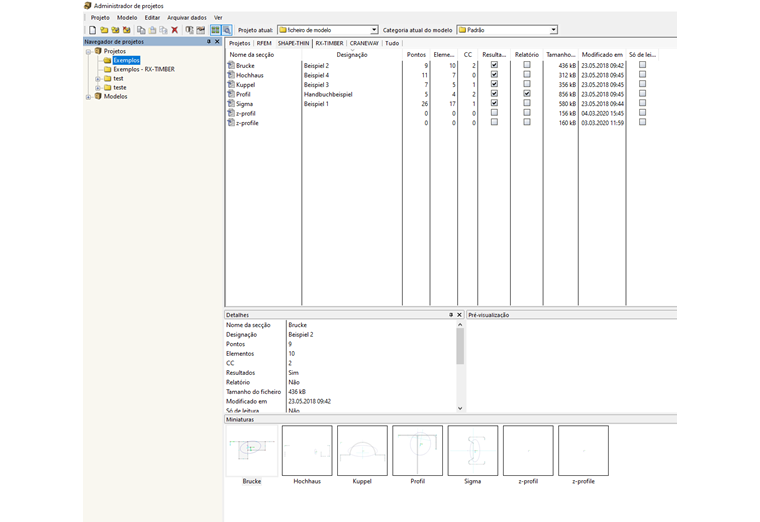Open the Modelo menu
The image size is (760, 522).
[127, 17]
